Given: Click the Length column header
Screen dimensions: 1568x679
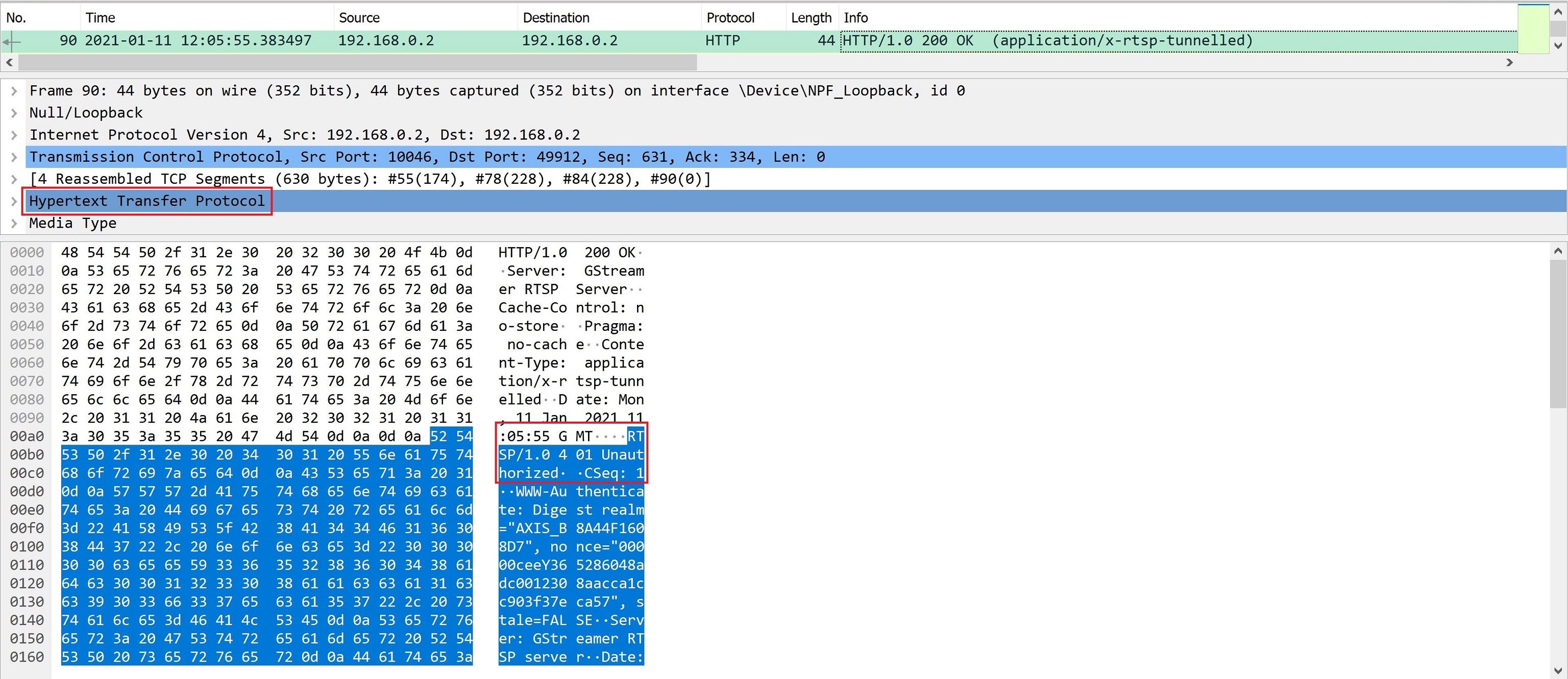Looking at the screenshot, I should tap(810, 18).
